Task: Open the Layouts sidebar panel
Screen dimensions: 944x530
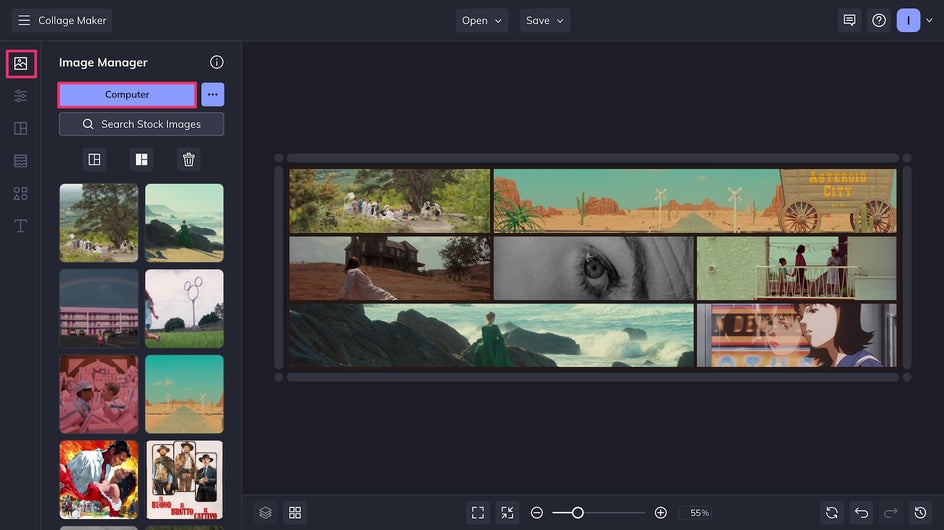Action: tap(20, 128)
